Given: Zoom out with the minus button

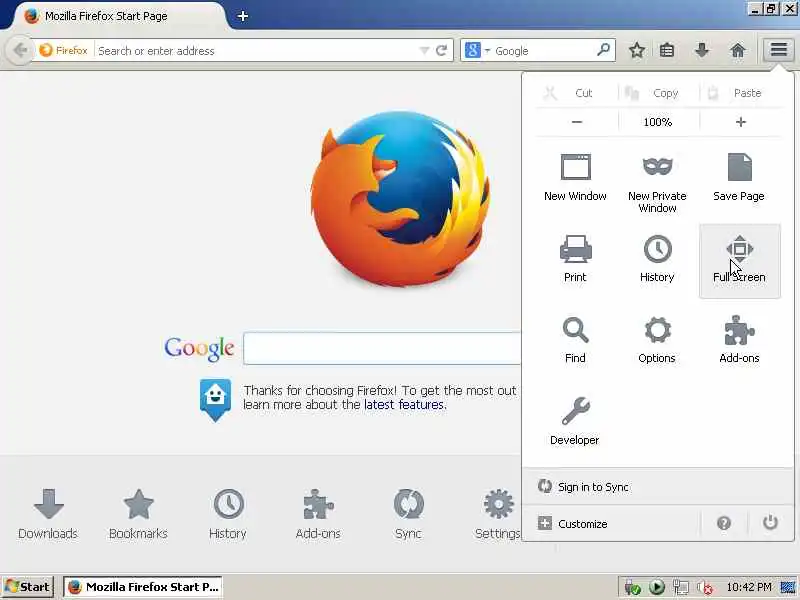Looking at the screenshot, I should (x=577, y=122).
